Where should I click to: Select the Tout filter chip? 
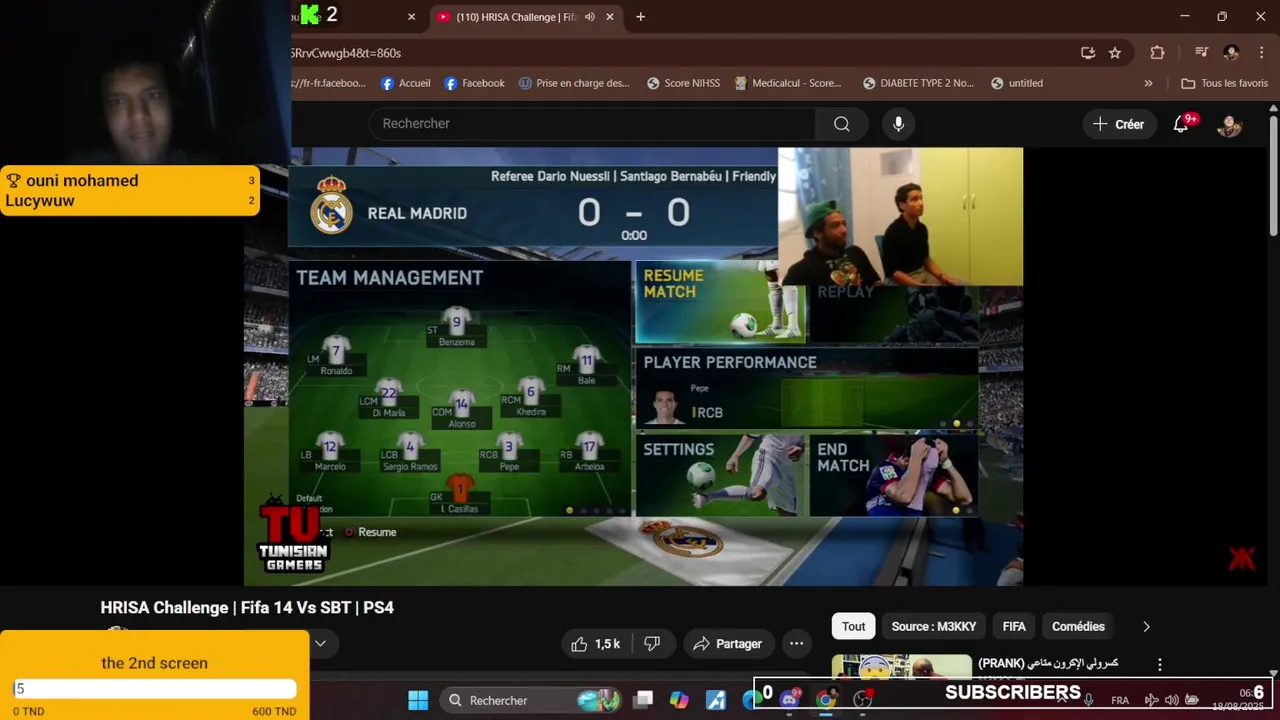853,627
